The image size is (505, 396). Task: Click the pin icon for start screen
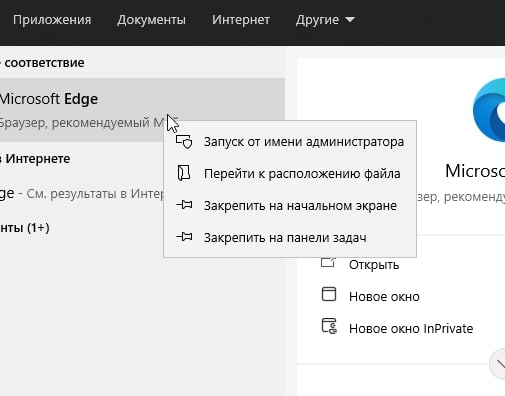(x=184, y=205)
